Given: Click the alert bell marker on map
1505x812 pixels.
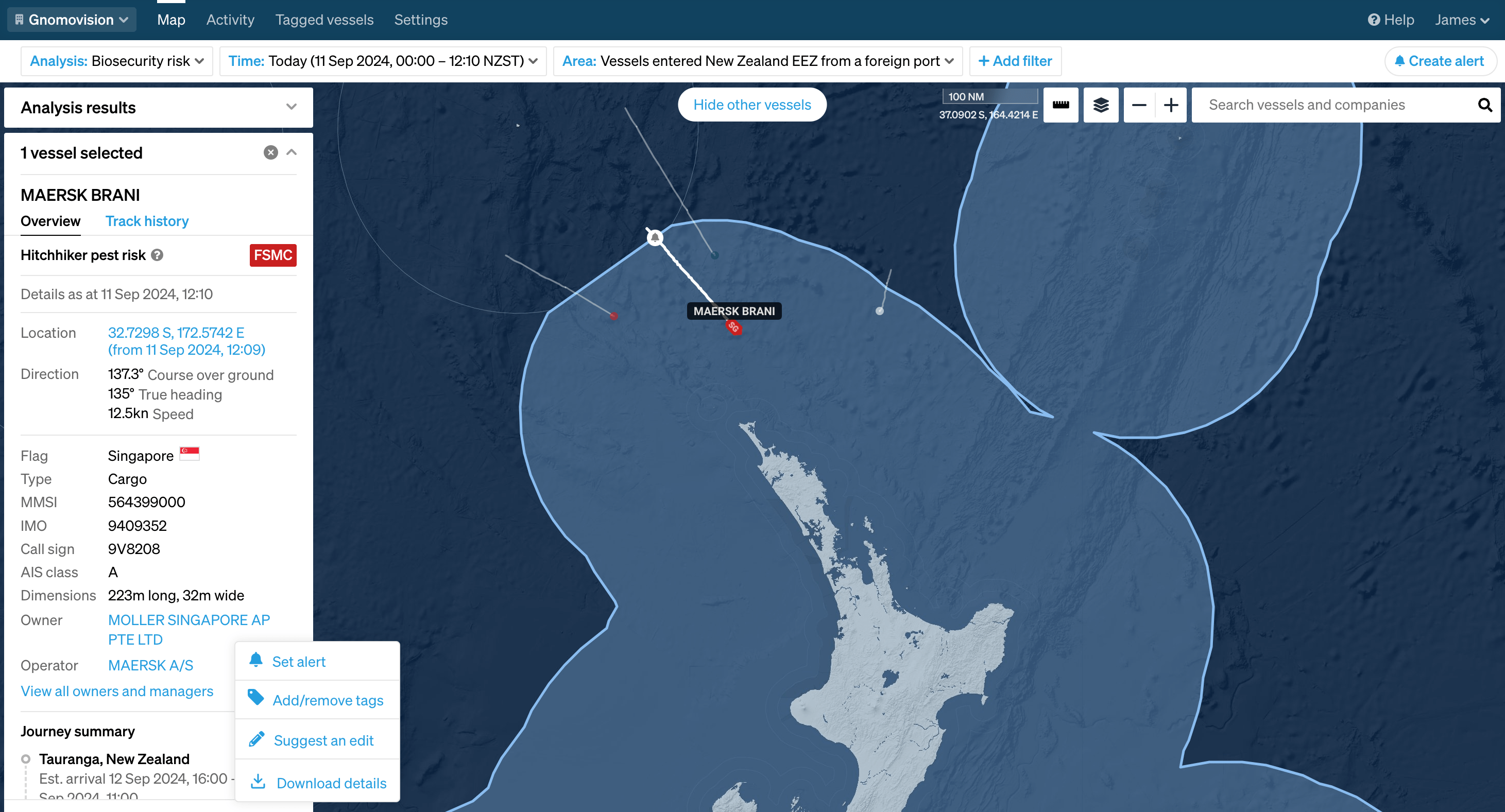Looking at the screenshot, I should [x=655, y=237].
